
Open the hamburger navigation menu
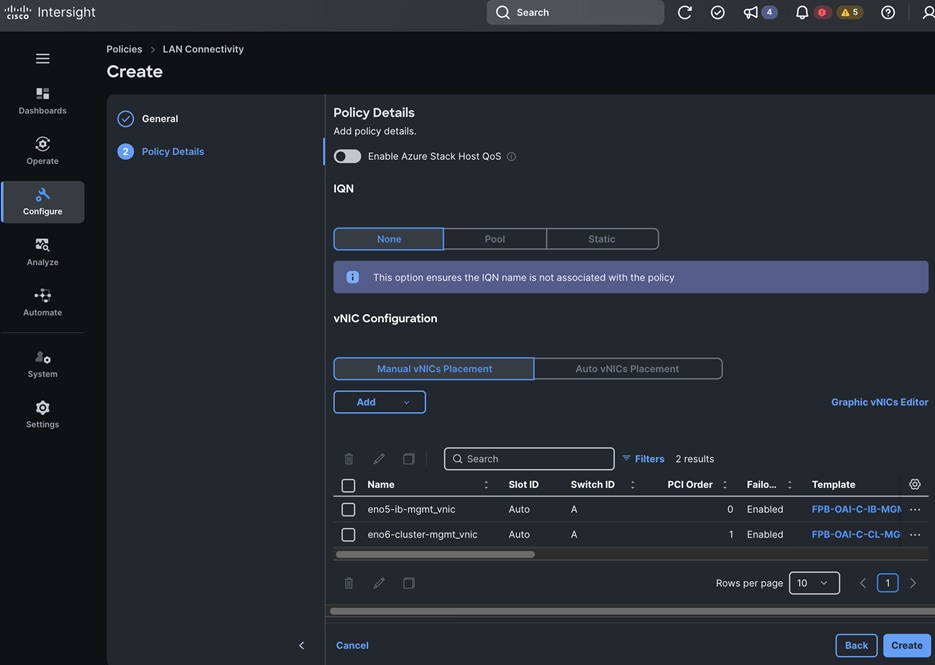(x=42, y=58)
